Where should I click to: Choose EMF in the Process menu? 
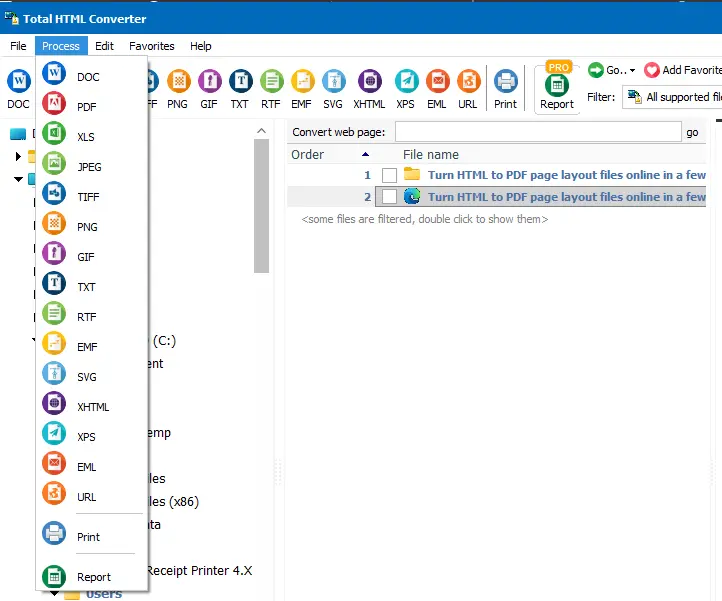91,346
